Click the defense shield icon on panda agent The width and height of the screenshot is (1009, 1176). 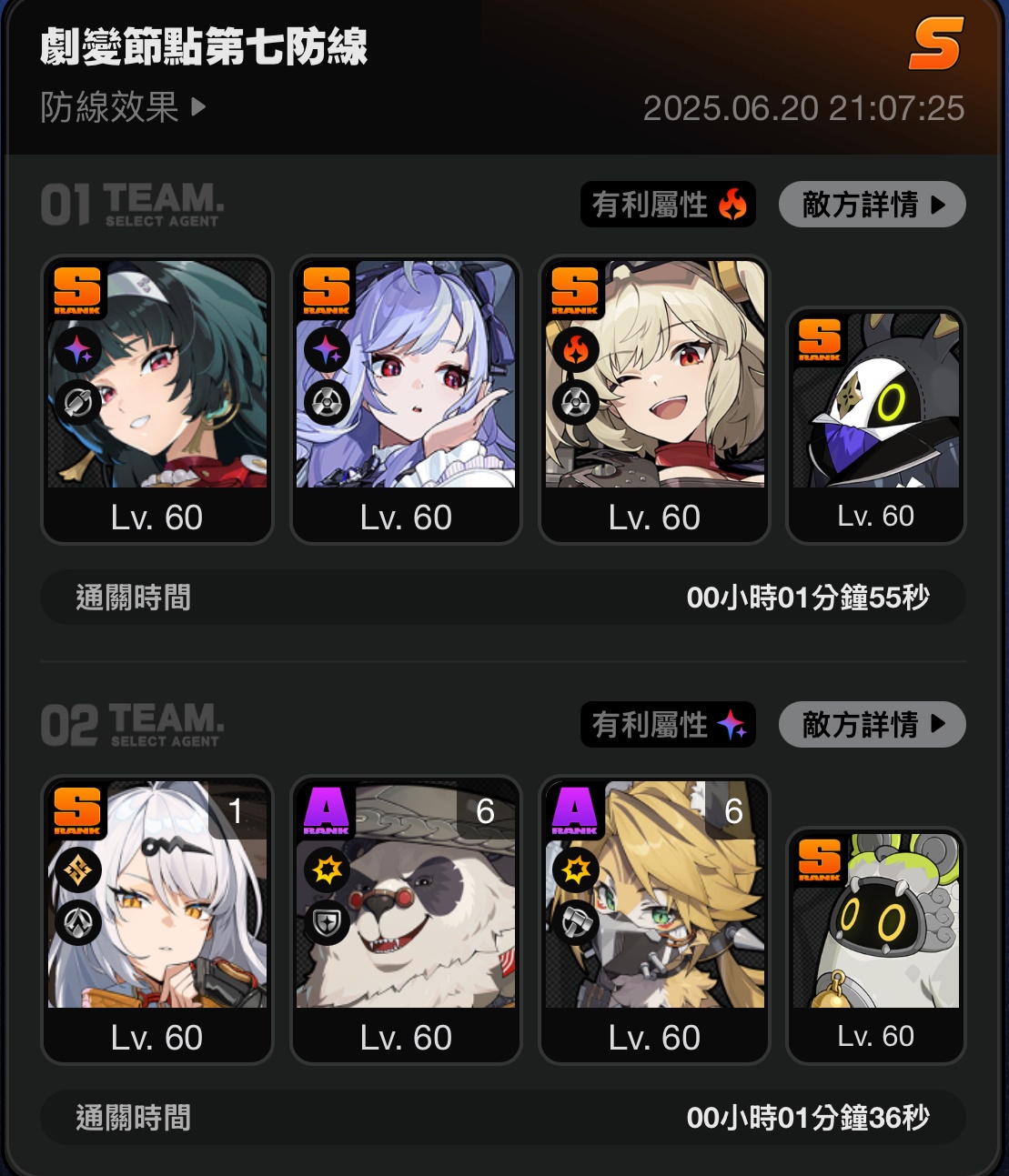327,922
